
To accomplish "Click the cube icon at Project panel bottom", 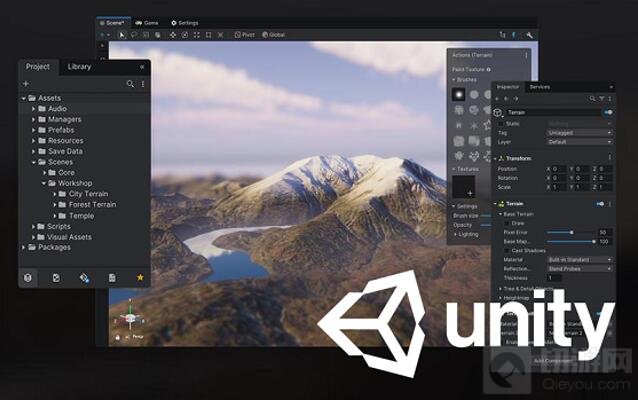I will pos(28,277).
